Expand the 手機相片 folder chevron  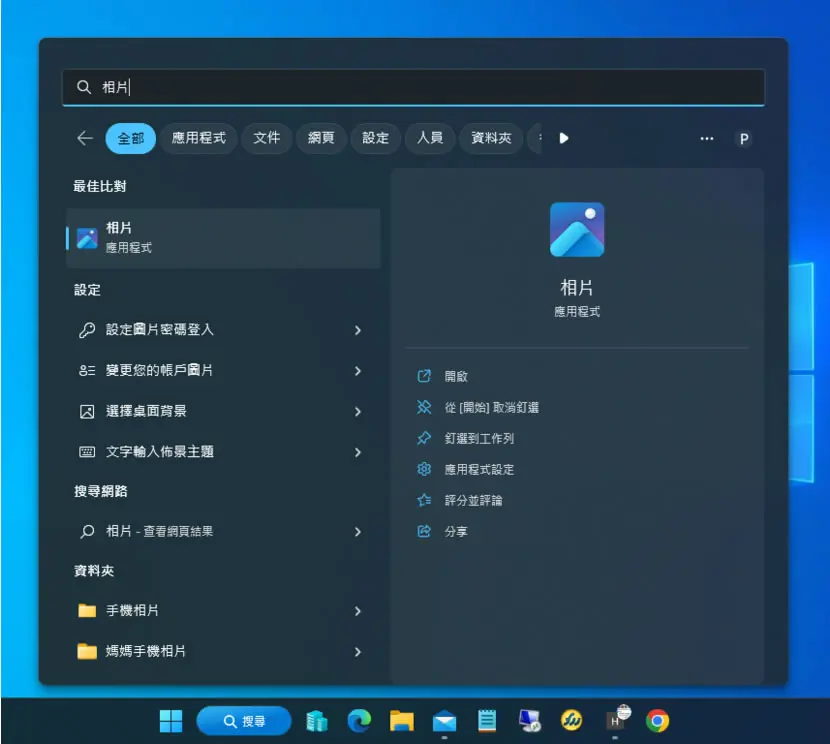pyautogui.click(x=358, y=611)
